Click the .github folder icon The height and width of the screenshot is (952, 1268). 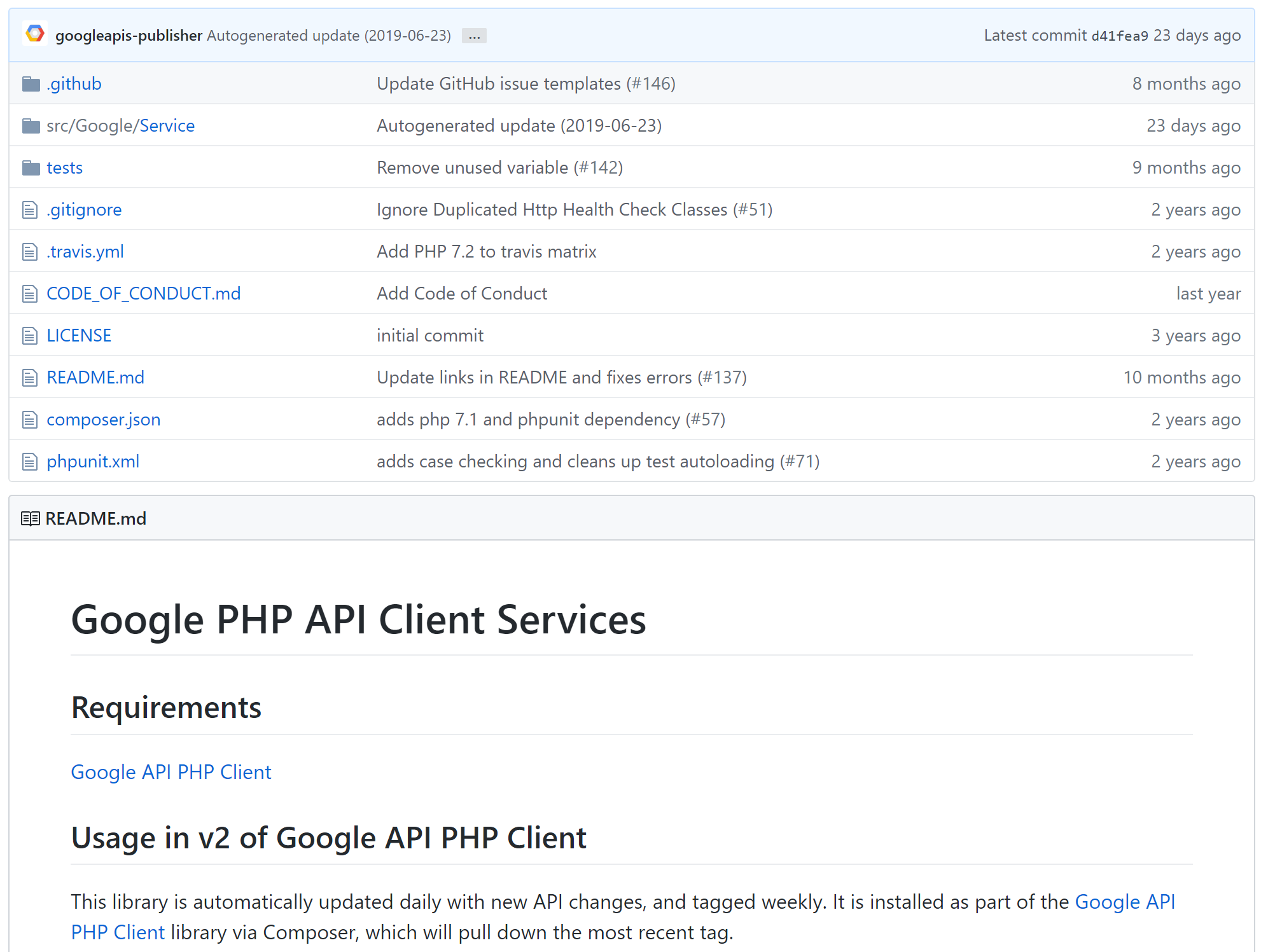[x=31, y=84]
